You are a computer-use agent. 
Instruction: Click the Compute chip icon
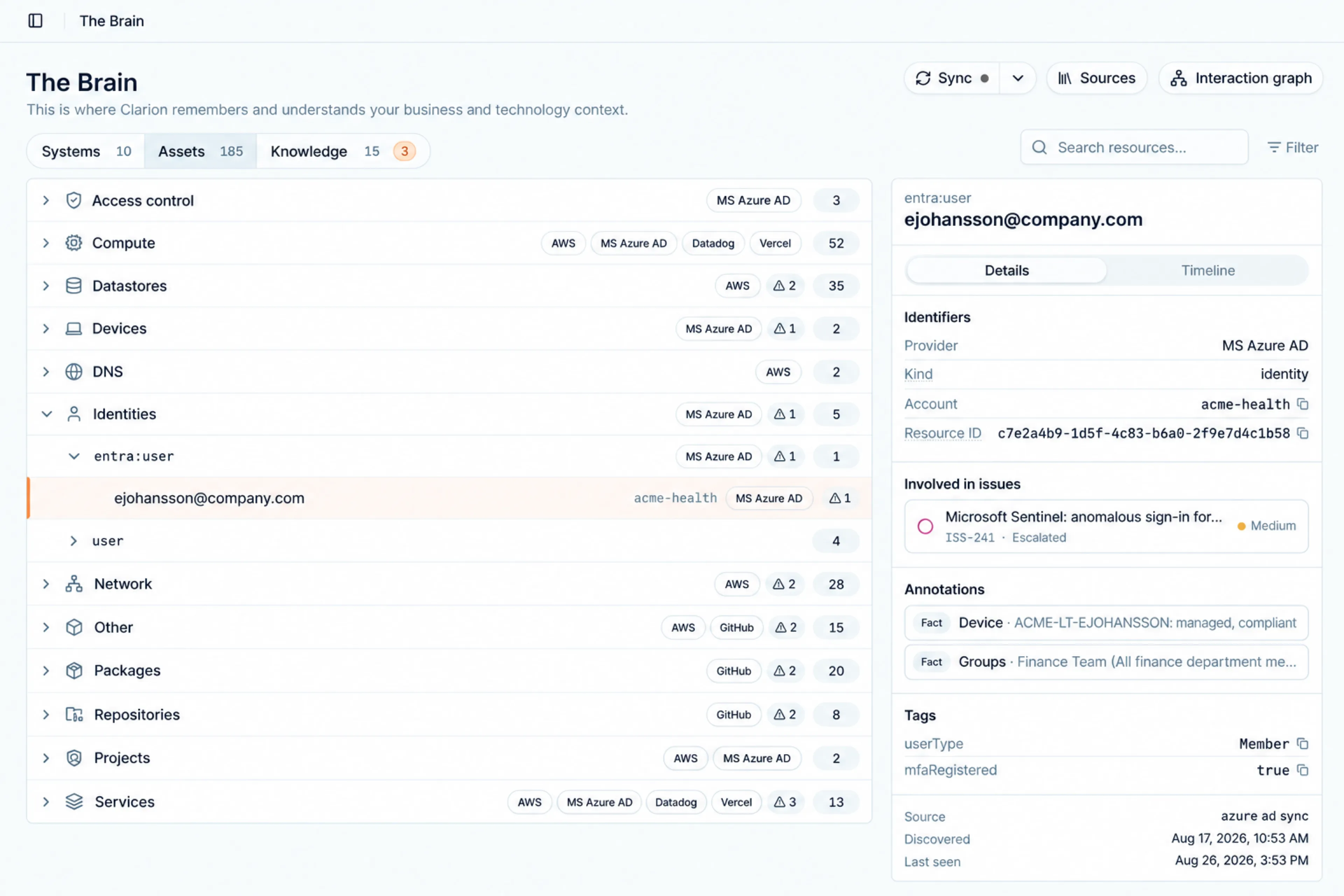[74, 243]
